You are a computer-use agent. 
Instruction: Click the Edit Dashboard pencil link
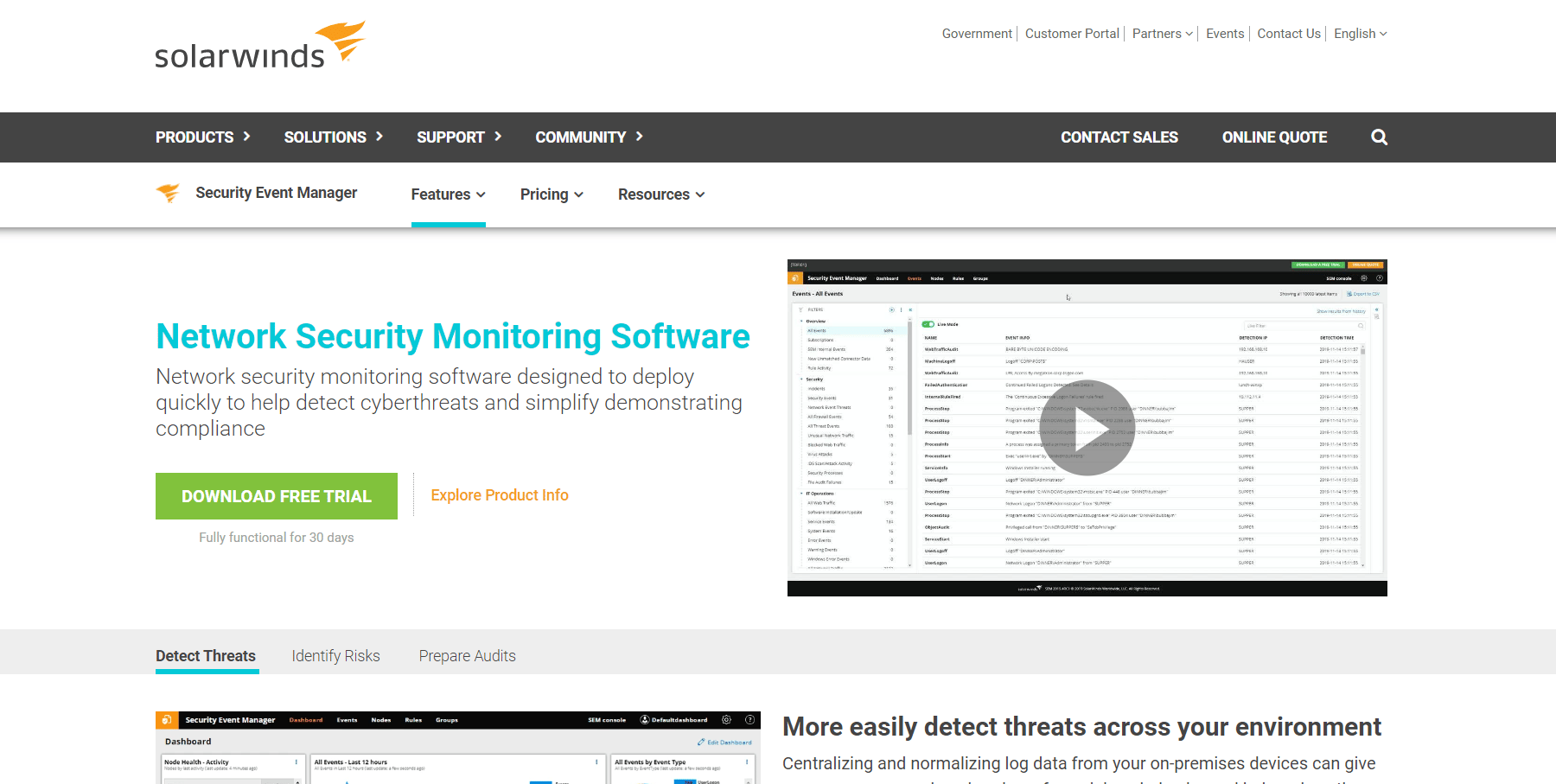(724, 743)
